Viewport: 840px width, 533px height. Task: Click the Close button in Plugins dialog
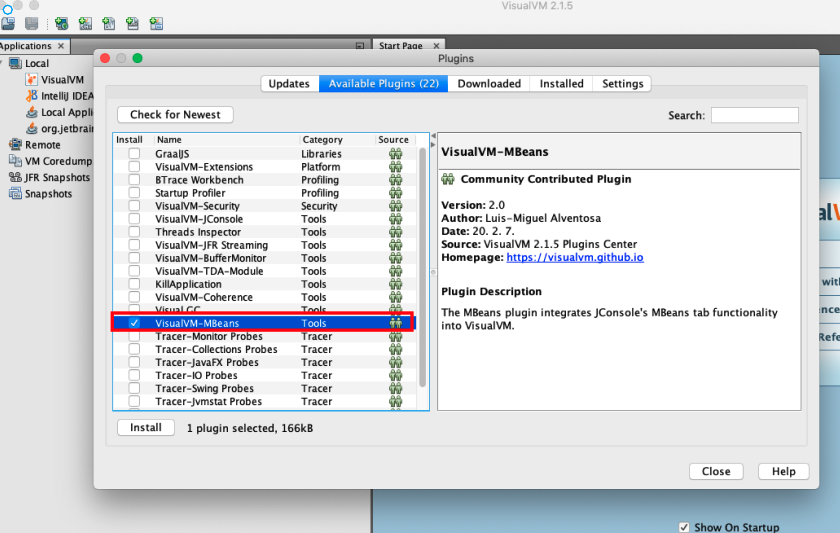[716, 471]
